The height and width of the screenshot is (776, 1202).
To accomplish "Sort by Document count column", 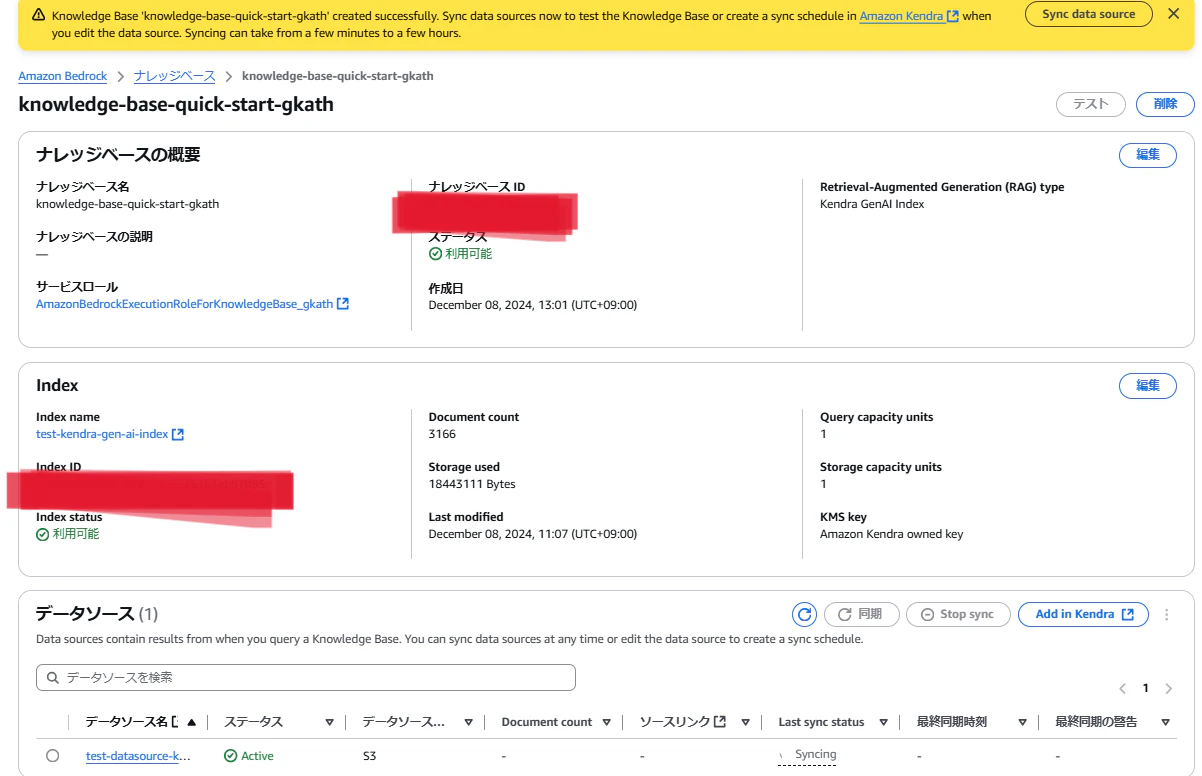I will tap(607, 722).
